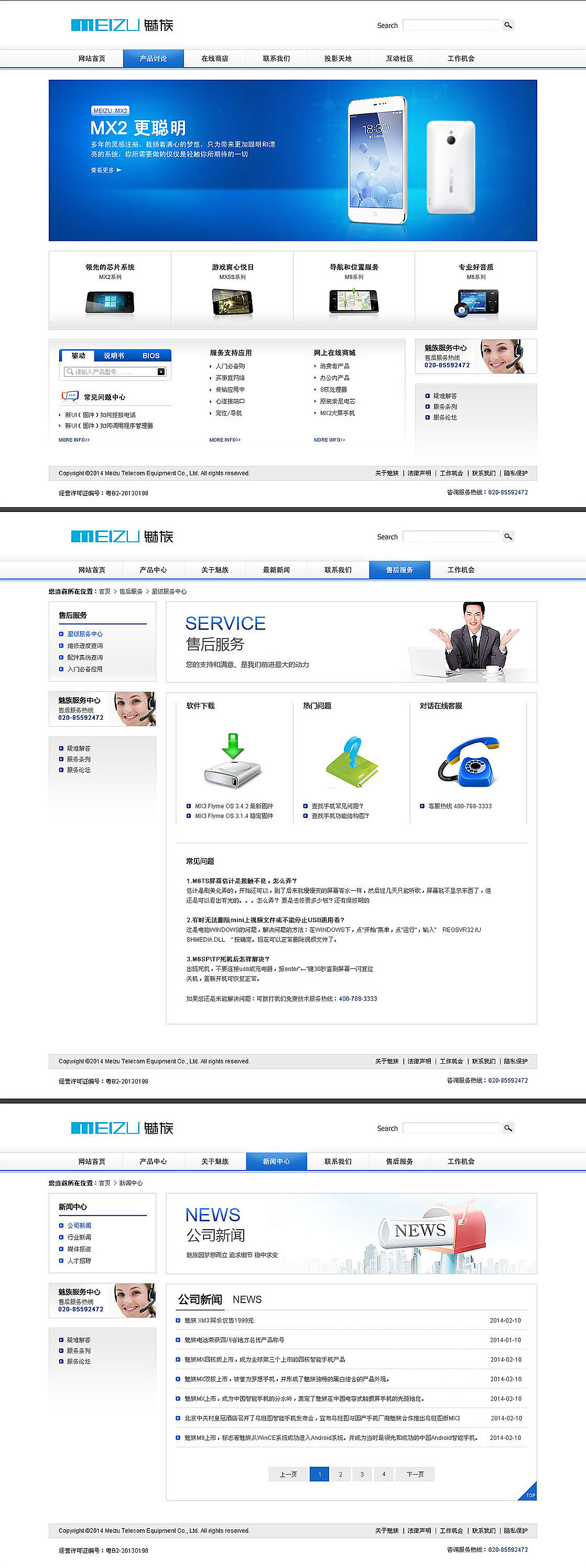586x1568 pixels.
Task: Open the 定位/导航 link
Action: pyautogui.click(x=229, y=413)
